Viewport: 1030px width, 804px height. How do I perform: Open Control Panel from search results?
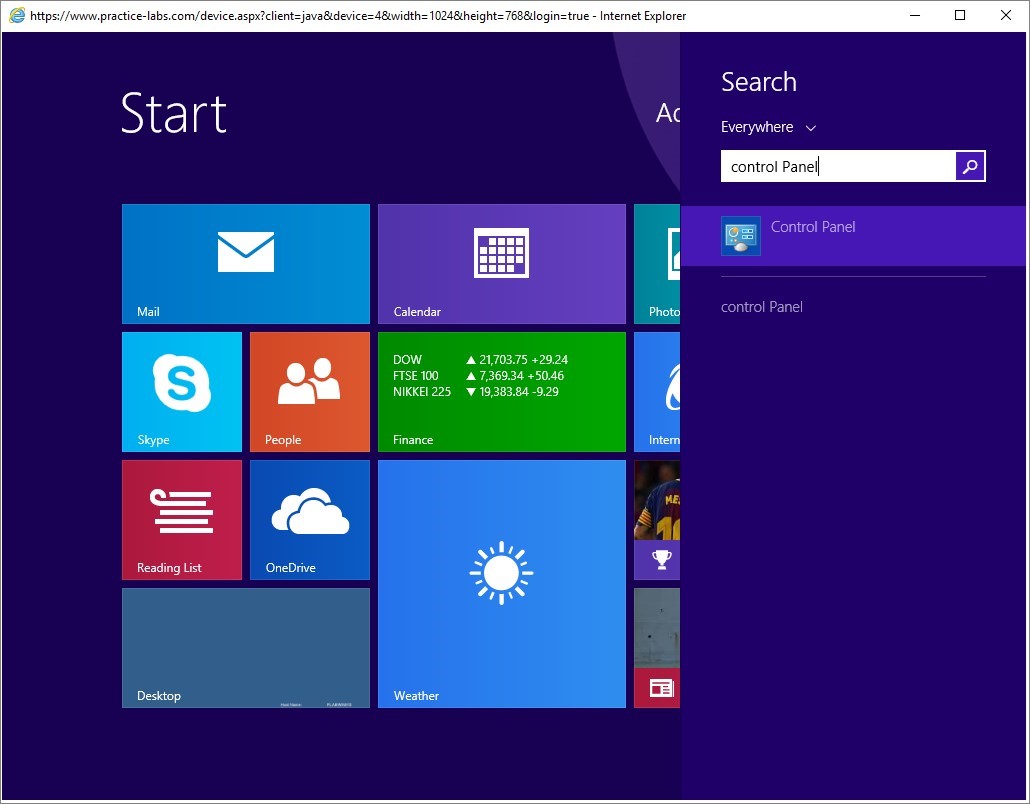coord(813,227)
